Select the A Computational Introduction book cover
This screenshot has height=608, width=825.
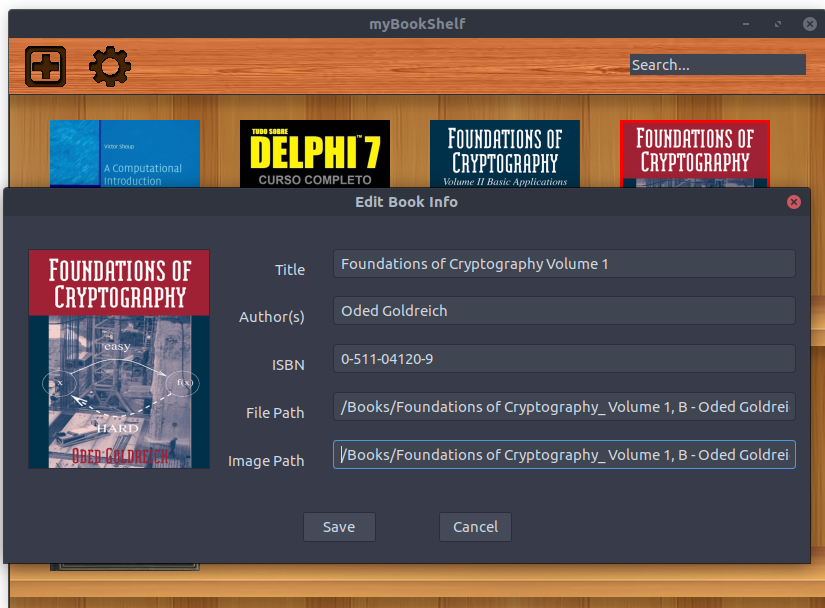125,153
